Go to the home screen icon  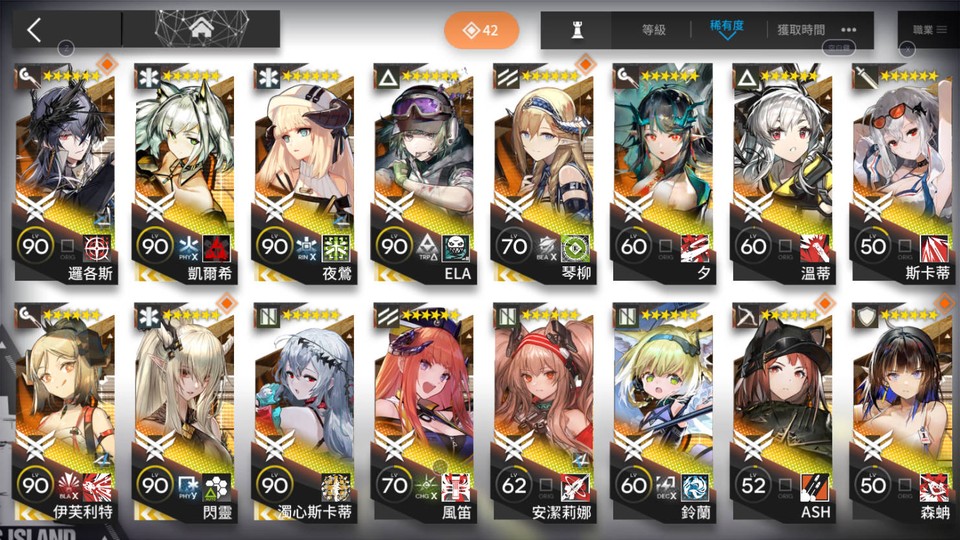pos(201,28)
